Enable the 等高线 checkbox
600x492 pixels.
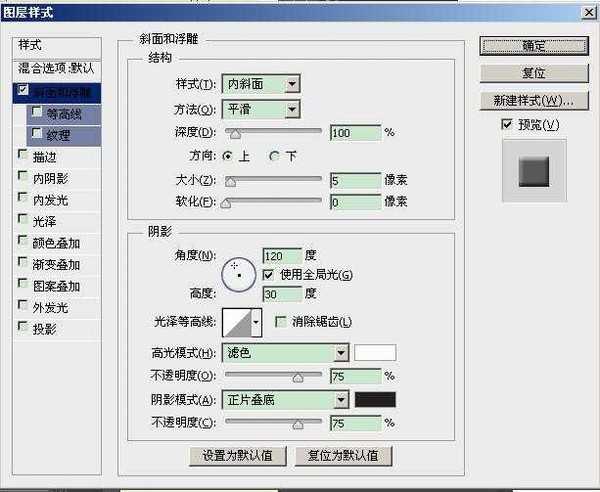[x=37, y=111]
